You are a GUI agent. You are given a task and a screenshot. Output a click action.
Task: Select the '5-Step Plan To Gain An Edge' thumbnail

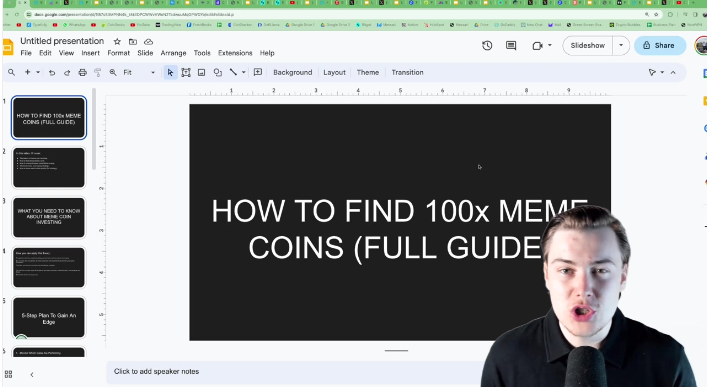click(49, 318)
